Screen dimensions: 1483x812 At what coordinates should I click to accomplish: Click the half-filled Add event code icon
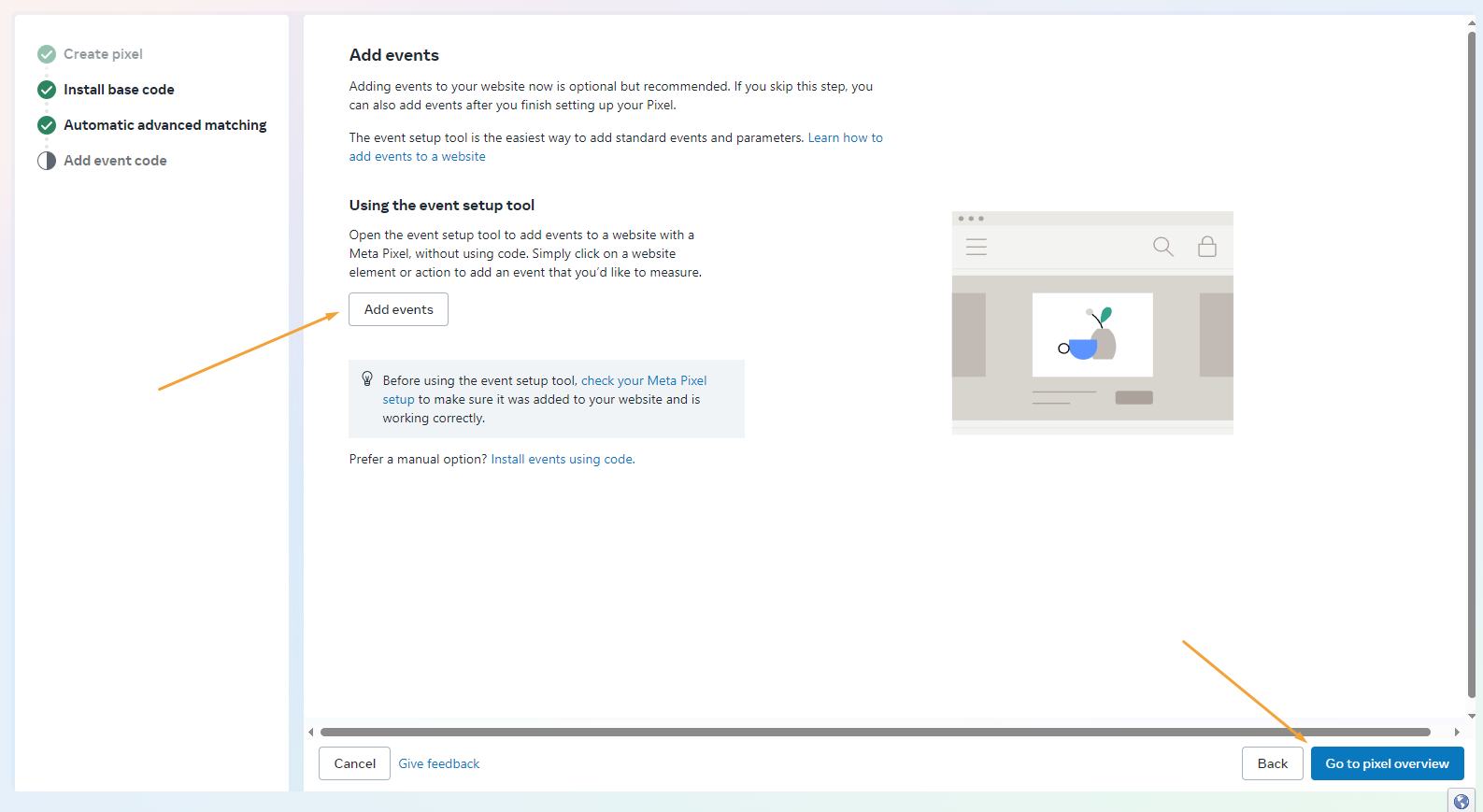[x=47, y=161]
